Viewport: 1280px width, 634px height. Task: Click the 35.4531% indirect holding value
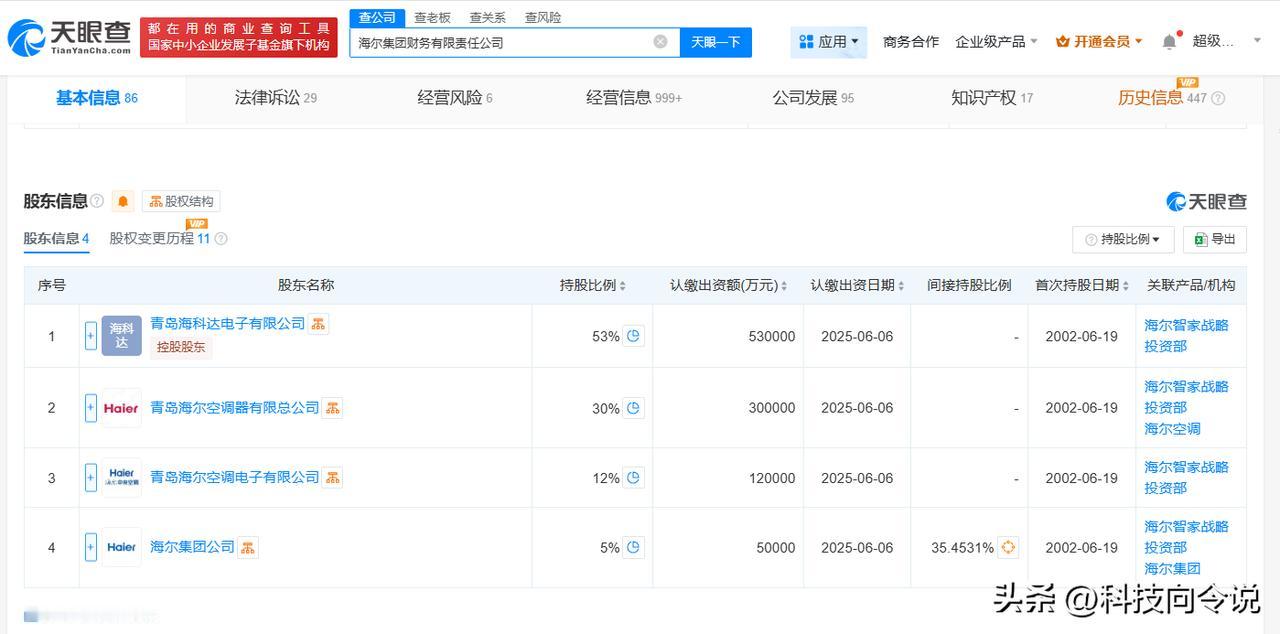[962, 547]
